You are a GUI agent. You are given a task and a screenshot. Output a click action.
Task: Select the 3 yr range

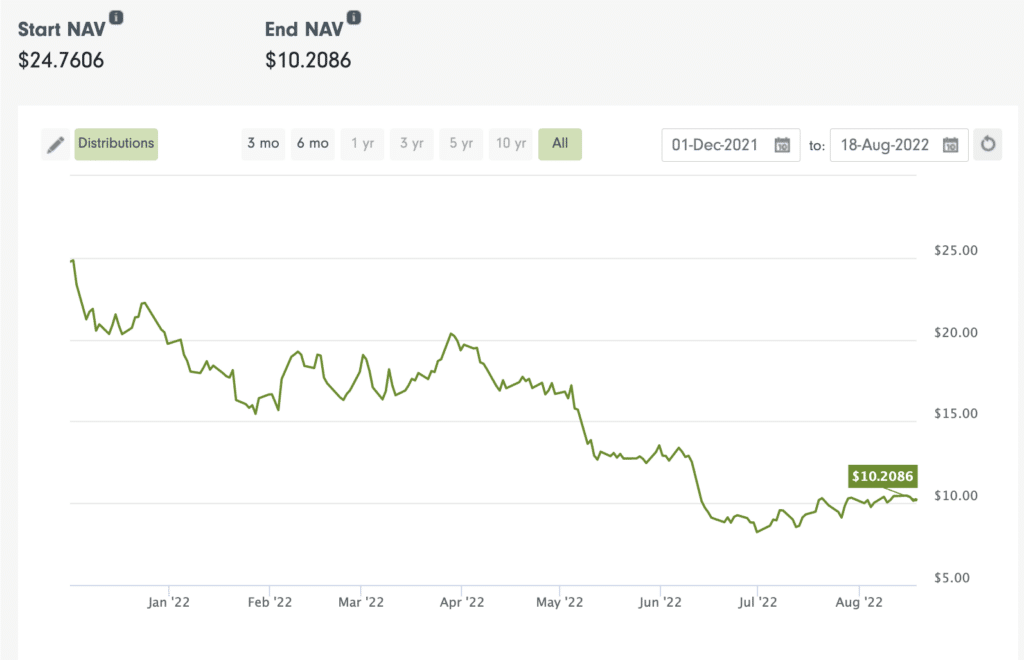[411, 144]
